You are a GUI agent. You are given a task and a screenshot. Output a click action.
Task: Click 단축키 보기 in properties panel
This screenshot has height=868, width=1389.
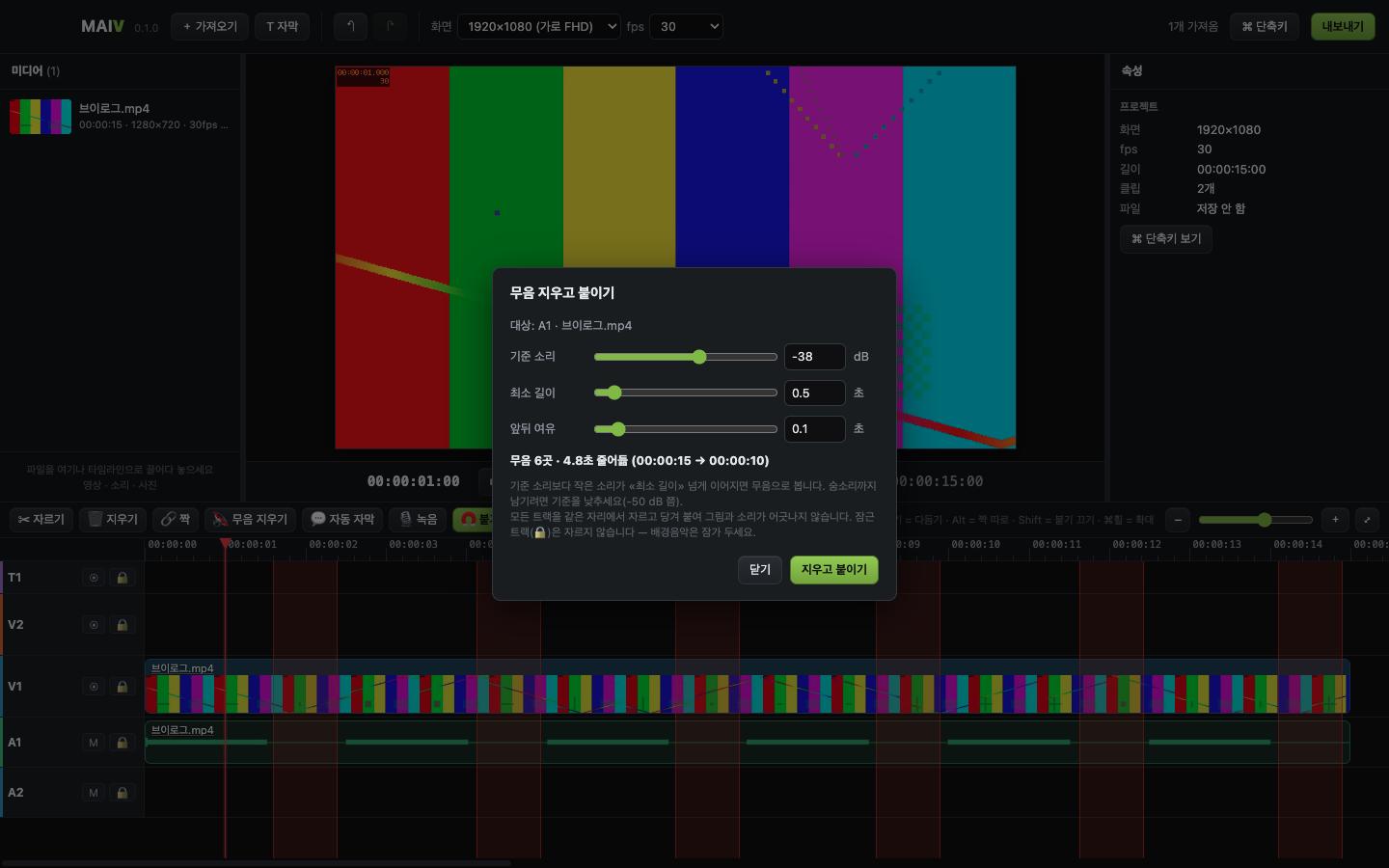pos(1166,239)
